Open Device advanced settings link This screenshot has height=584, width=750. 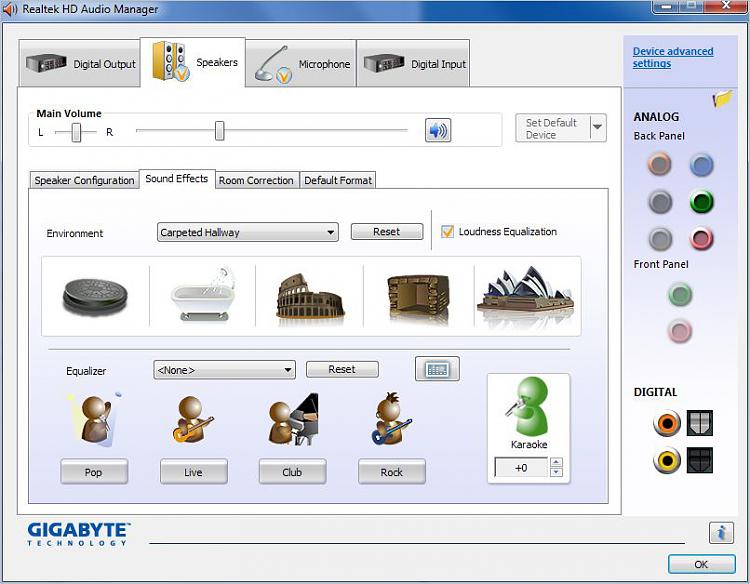coord(673,57)
